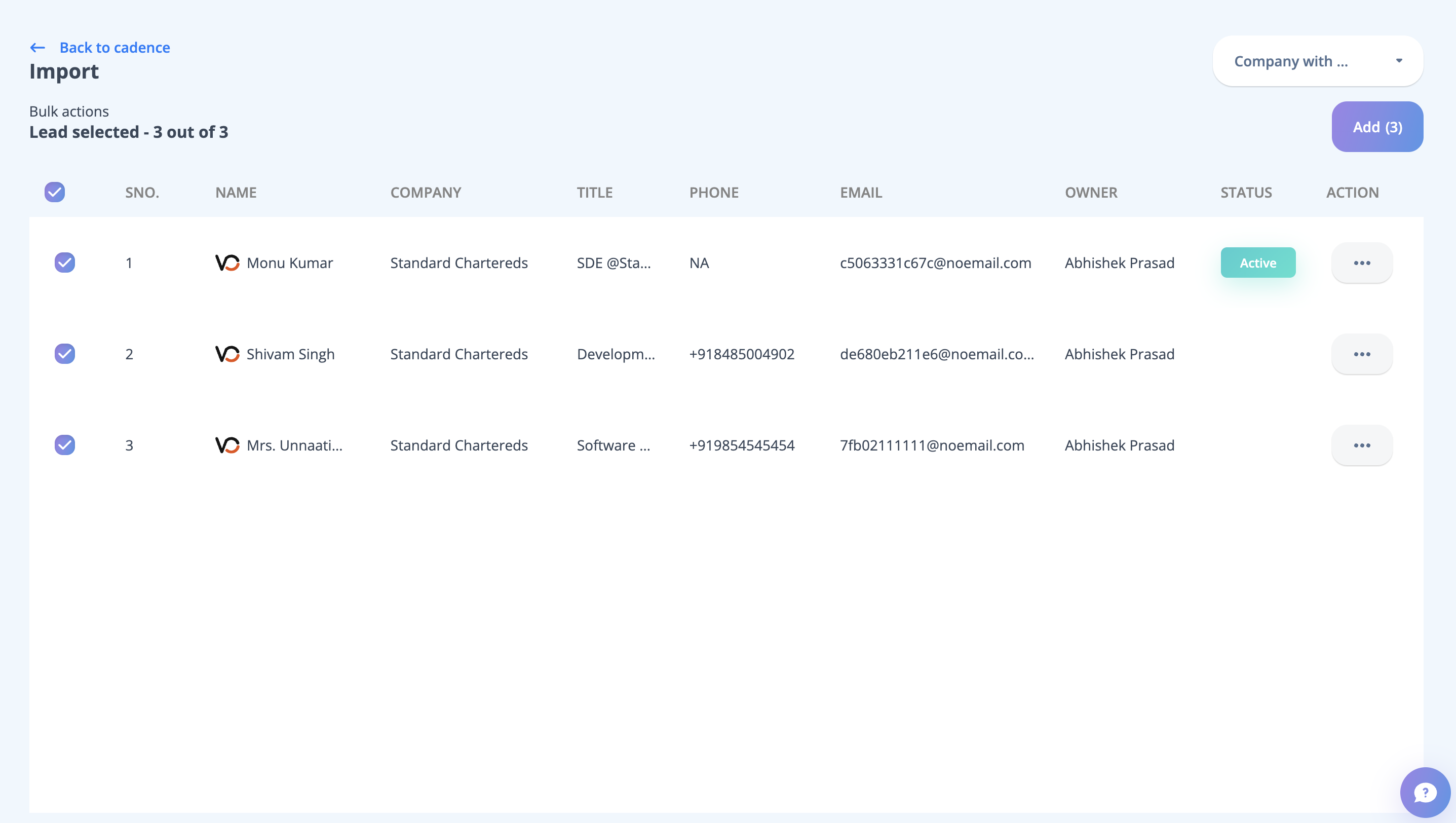Image resolution: width=1456 pixels, height=823 pixels.
Task: Click Monu Kumar's integration logo icon
Action: [227, 263]
